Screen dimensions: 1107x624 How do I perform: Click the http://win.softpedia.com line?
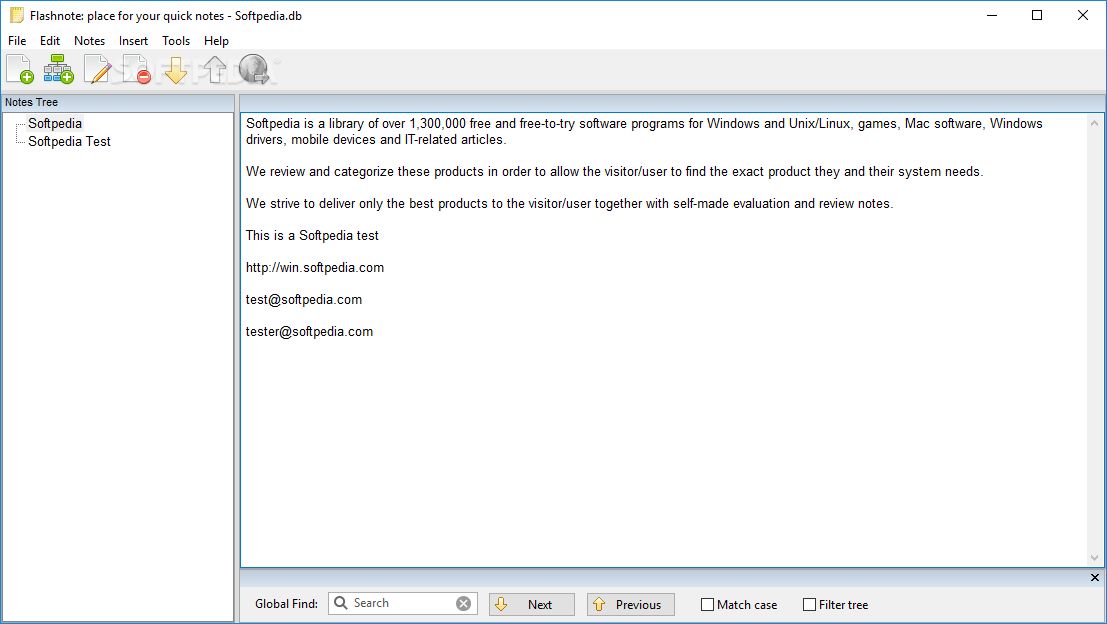[315, 268]
